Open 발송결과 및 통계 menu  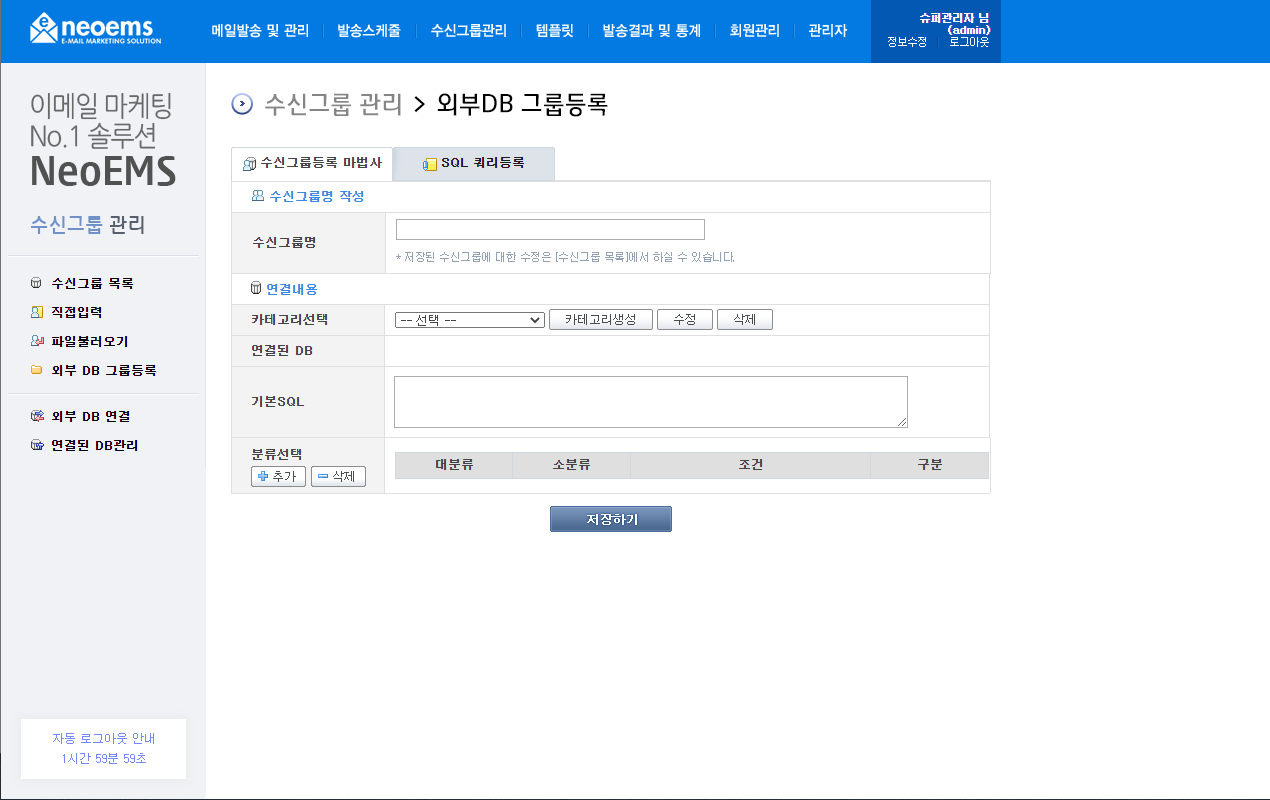[651, 31]
